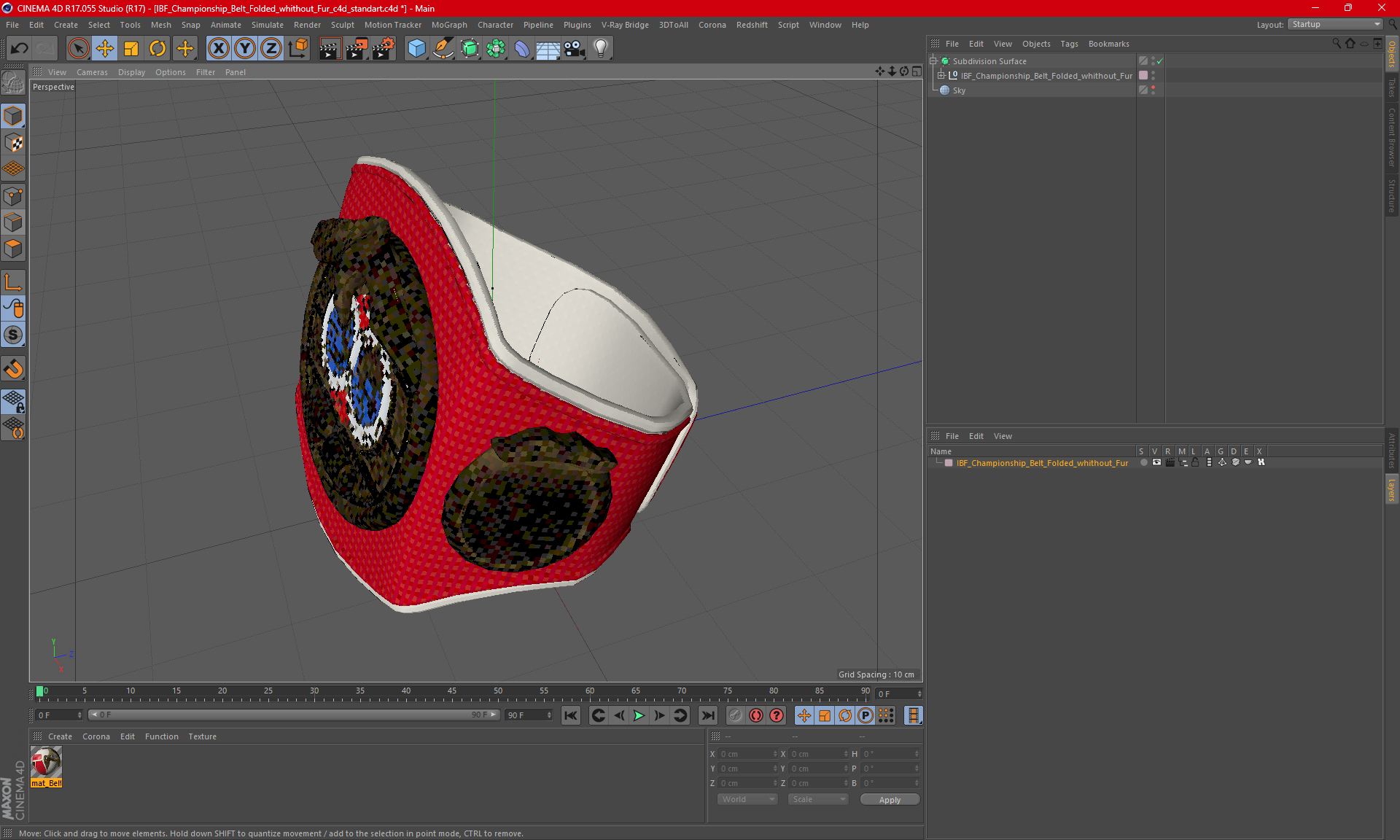Open the MoGraph Array generator icon
Viewport: 1400px width, 840px height.
click(496, 48)
